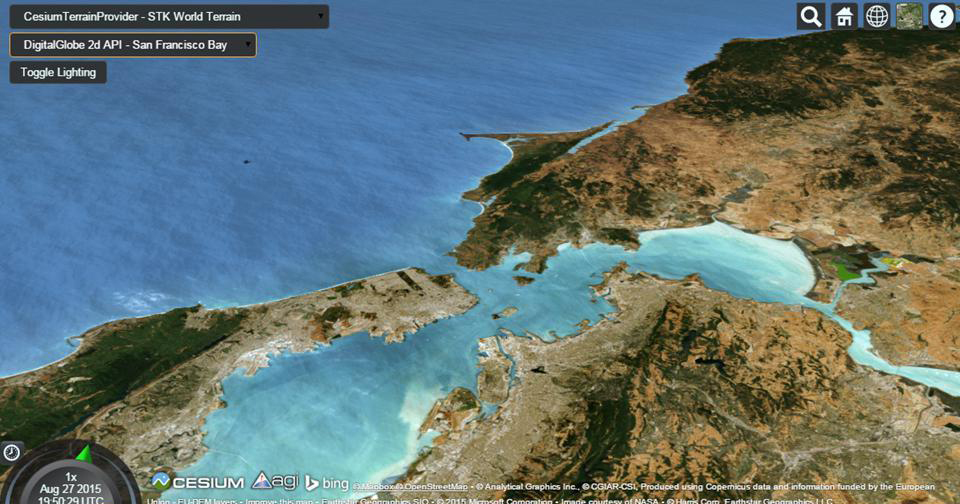Click the 19:50:29 UTC time readout
The height and width of the screenshot is (504, 960).
coord(70,500)
